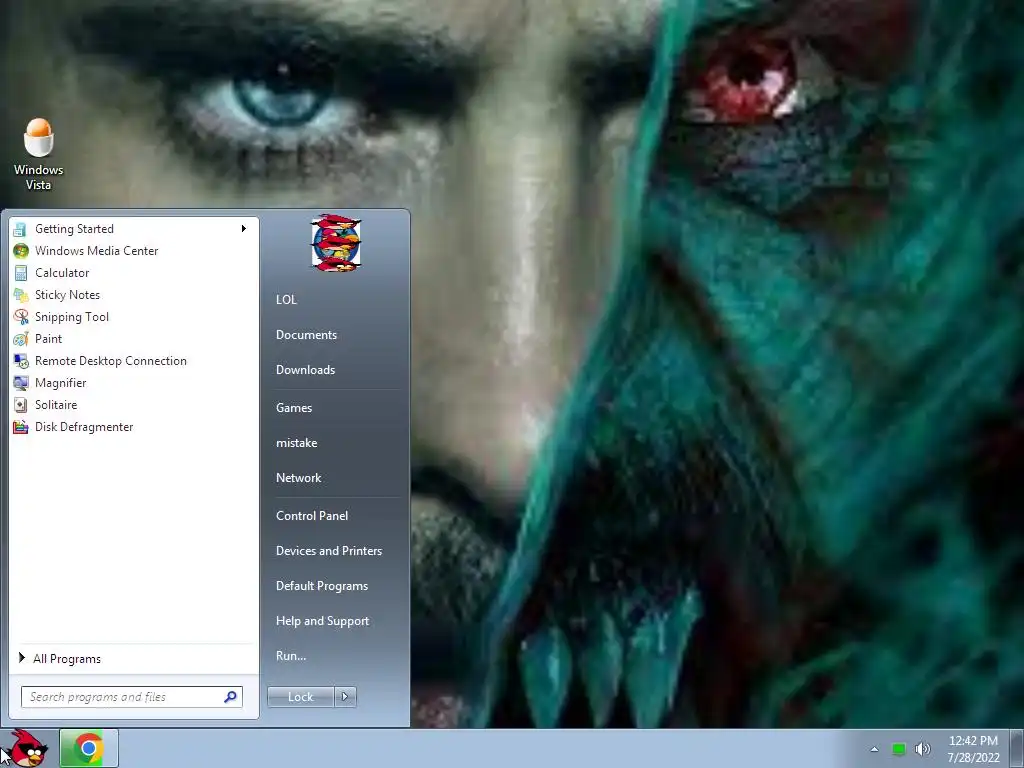Open Google Chrome from the taskbar
This screenshot has width=1024, height=768.
click(x=89, y=748)
